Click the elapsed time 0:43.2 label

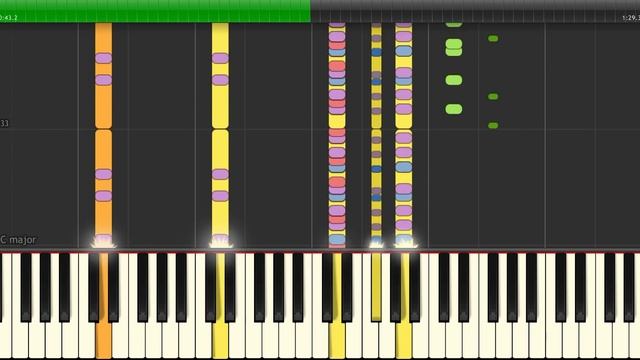click(x=9, y=18)
